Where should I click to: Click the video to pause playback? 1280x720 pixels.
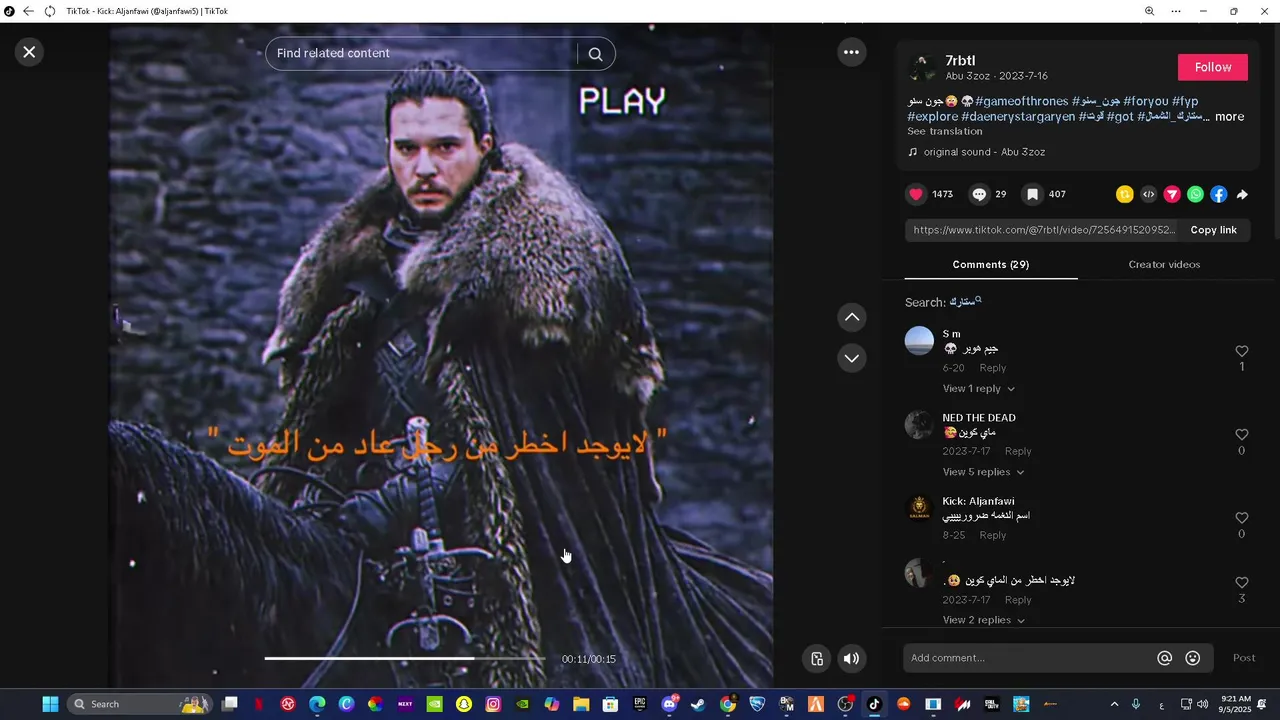click(x=441, y=355)
